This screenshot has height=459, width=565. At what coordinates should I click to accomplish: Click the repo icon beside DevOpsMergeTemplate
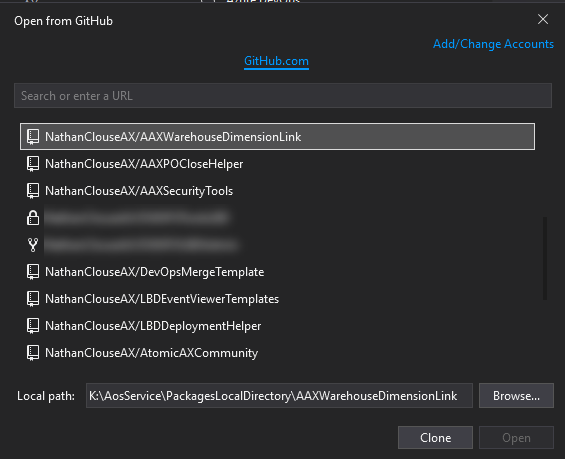click(33, 272)
